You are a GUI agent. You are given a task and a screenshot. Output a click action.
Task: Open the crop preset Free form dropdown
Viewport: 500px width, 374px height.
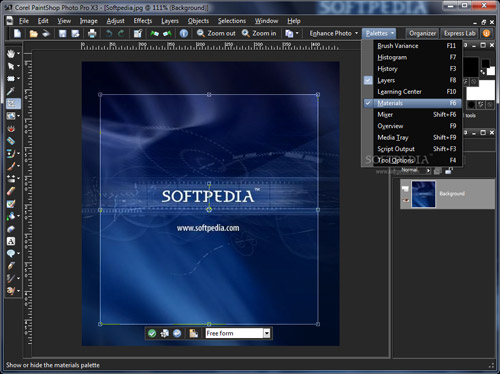(267, 333)
